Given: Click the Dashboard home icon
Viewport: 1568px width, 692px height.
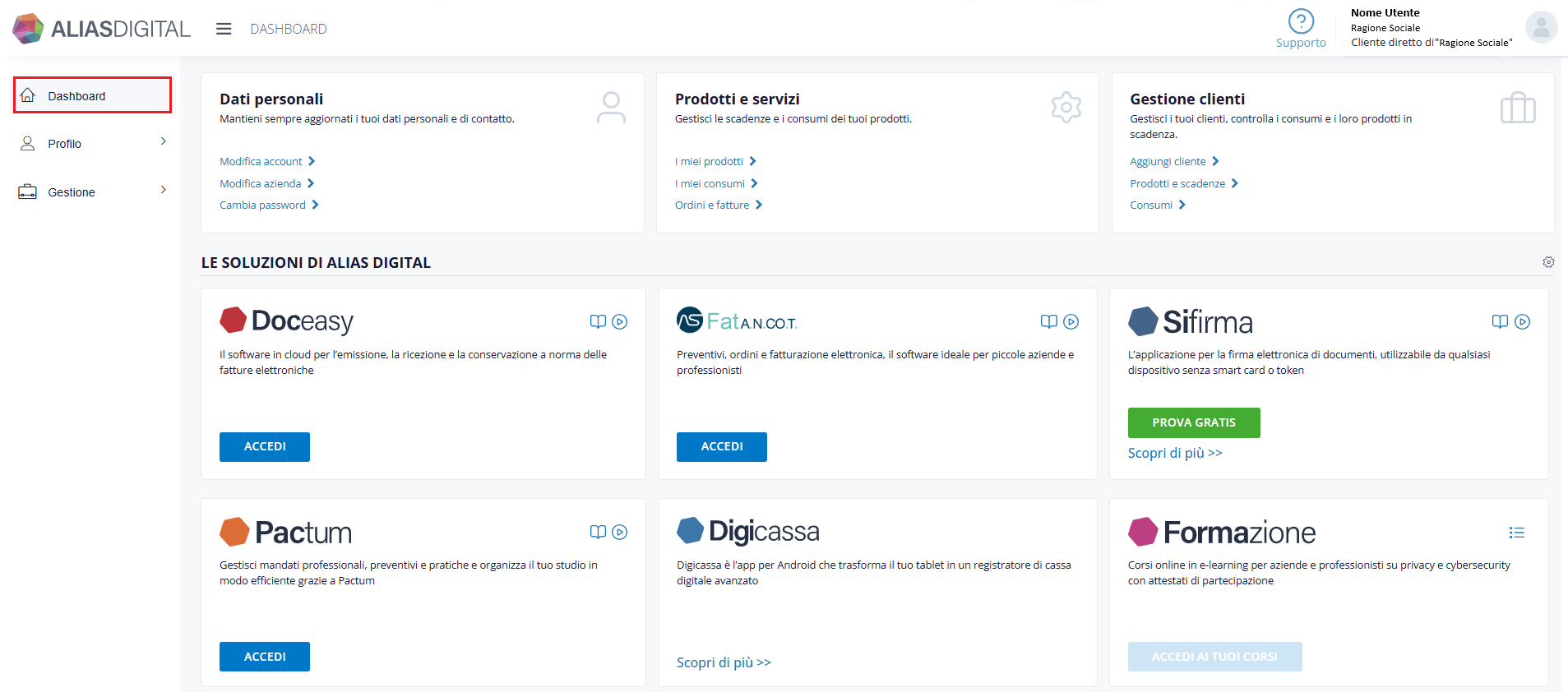Looking at the screenshot, I should point(28,95).
